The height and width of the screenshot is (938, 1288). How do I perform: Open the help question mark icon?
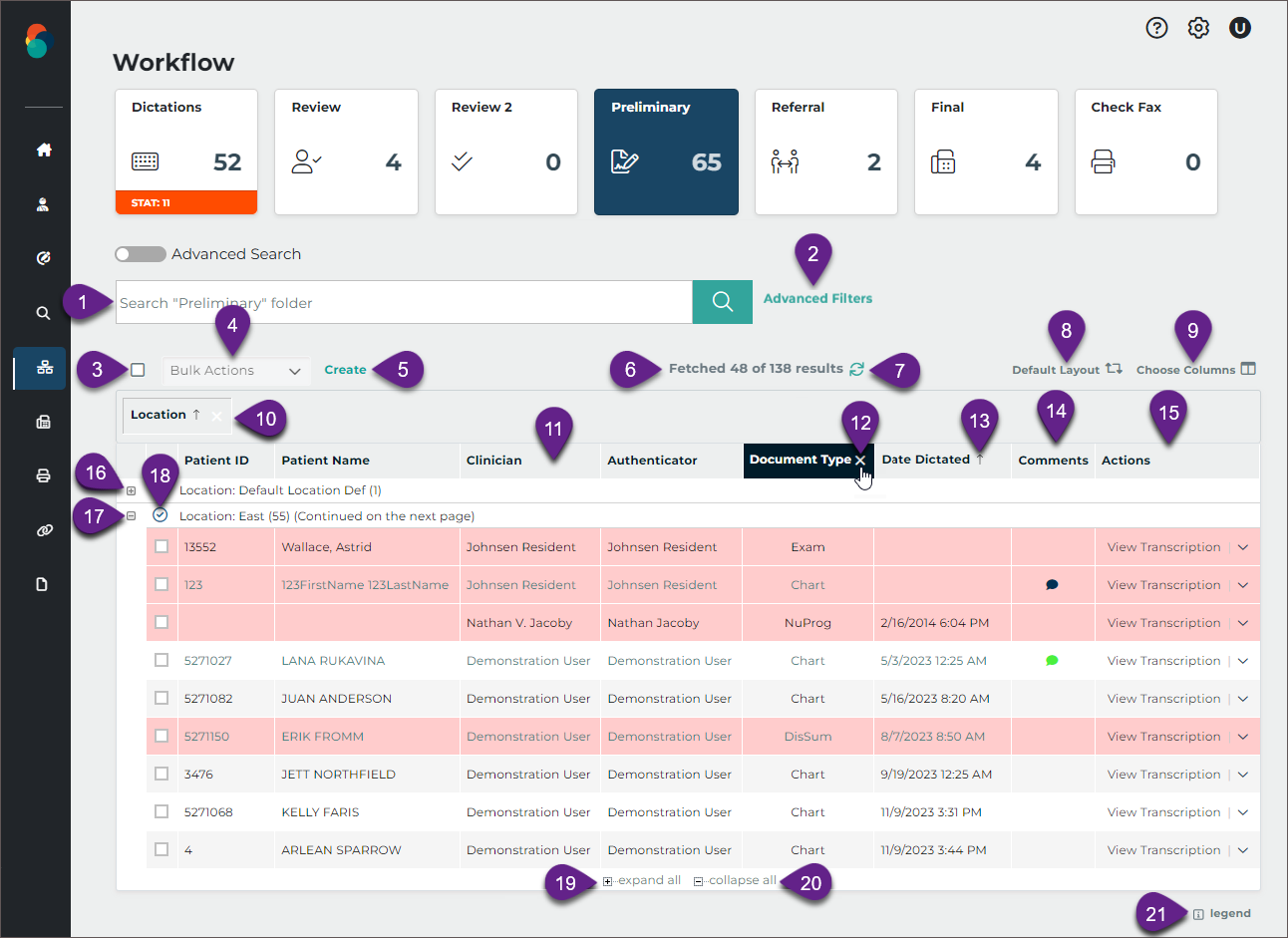(1156, 28)
